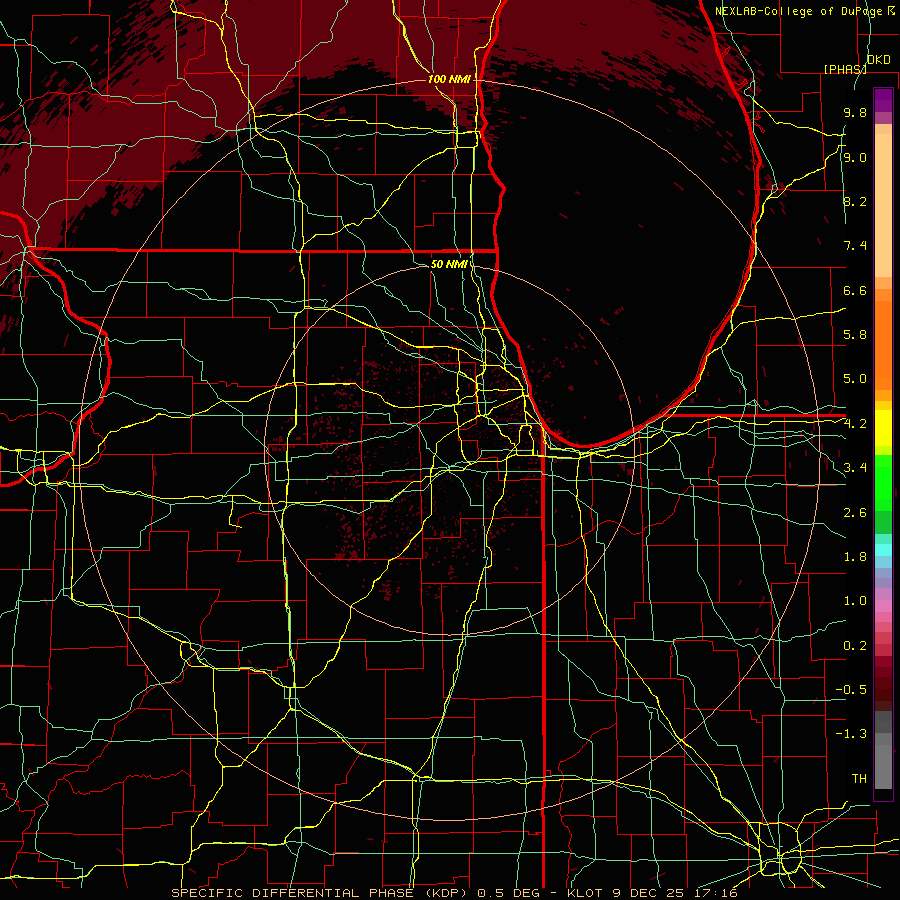The image size is (900, 900).
Task: Click the 1.8 legend value
Action: pos(855,557)
